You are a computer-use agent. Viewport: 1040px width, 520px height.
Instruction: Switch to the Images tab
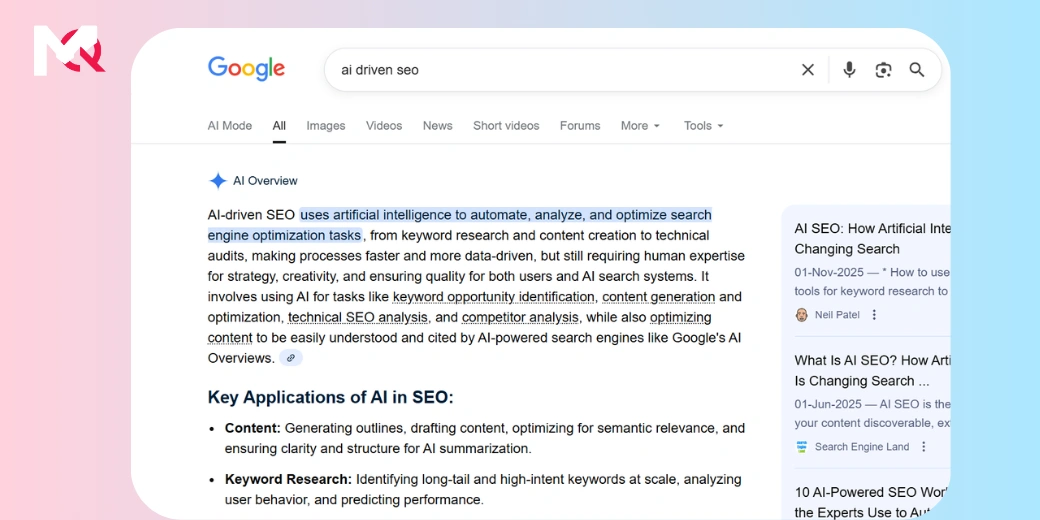[326, 125]
